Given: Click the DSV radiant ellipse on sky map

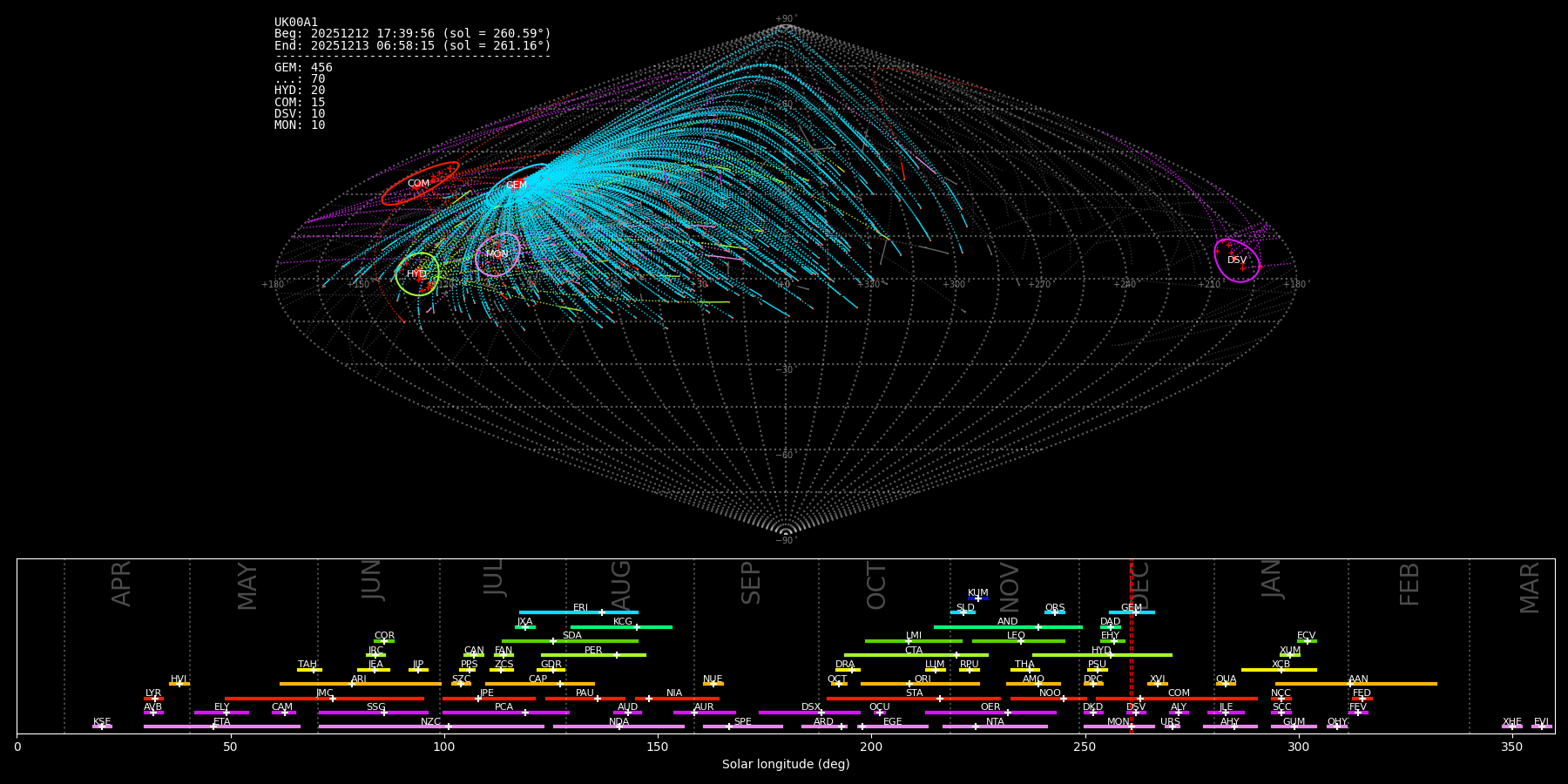Looking at the screenshot, I should 1237,260.
